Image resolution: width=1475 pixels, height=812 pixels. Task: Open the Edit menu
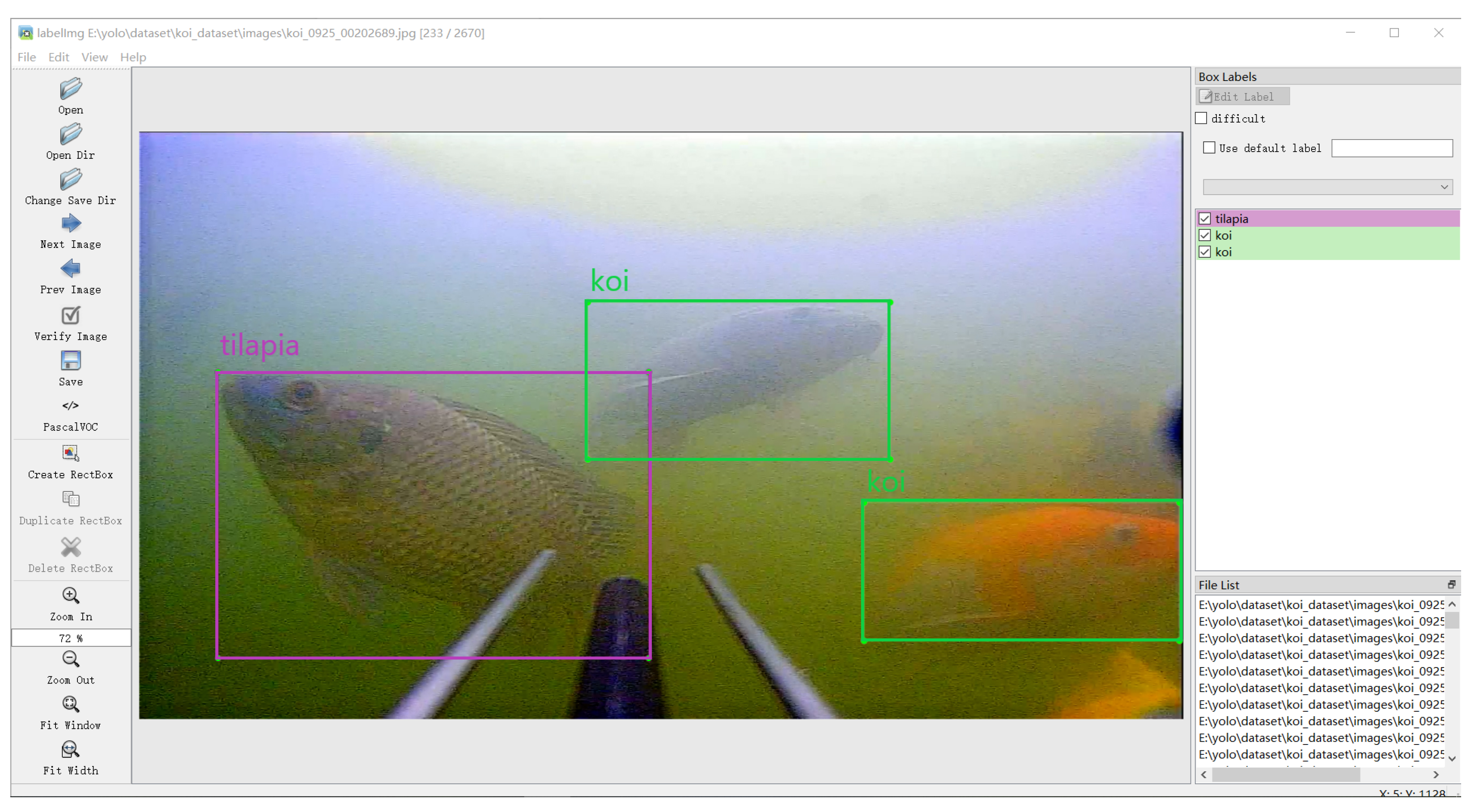[59, 57]
